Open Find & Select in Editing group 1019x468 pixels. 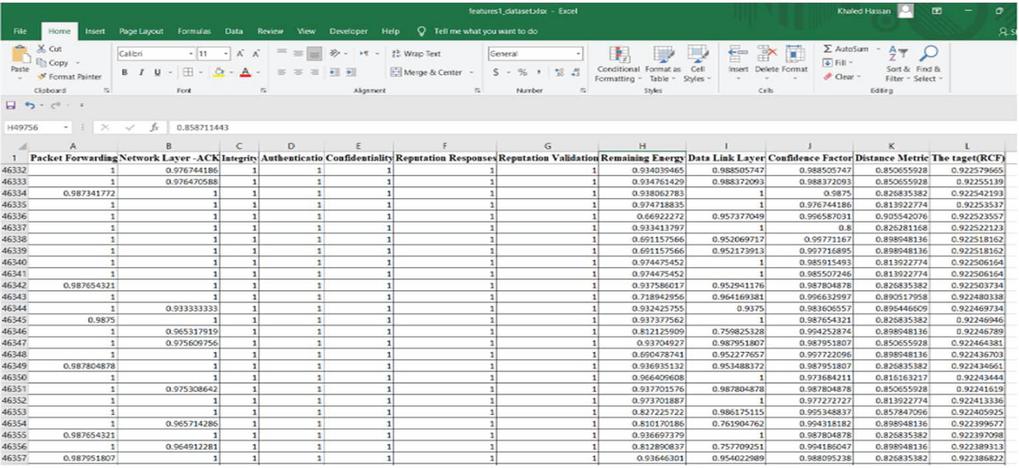[928, 60]
